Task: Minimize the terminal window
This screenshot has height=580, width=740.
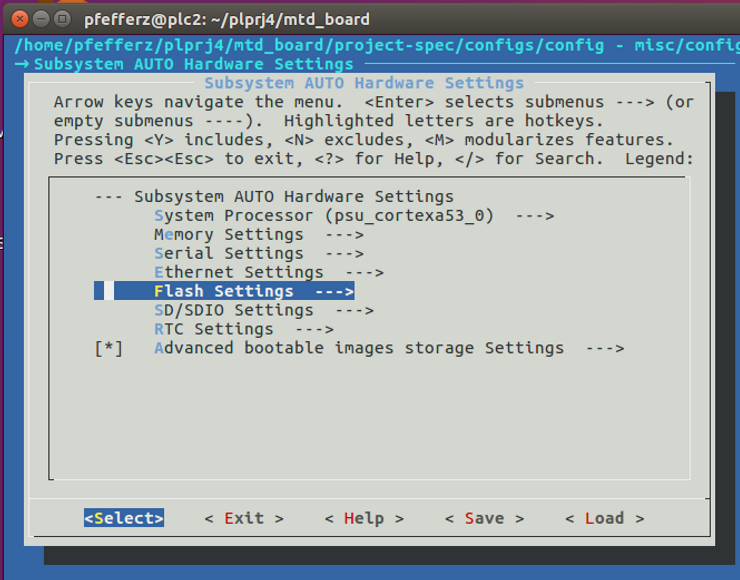Action: point(41,19)
